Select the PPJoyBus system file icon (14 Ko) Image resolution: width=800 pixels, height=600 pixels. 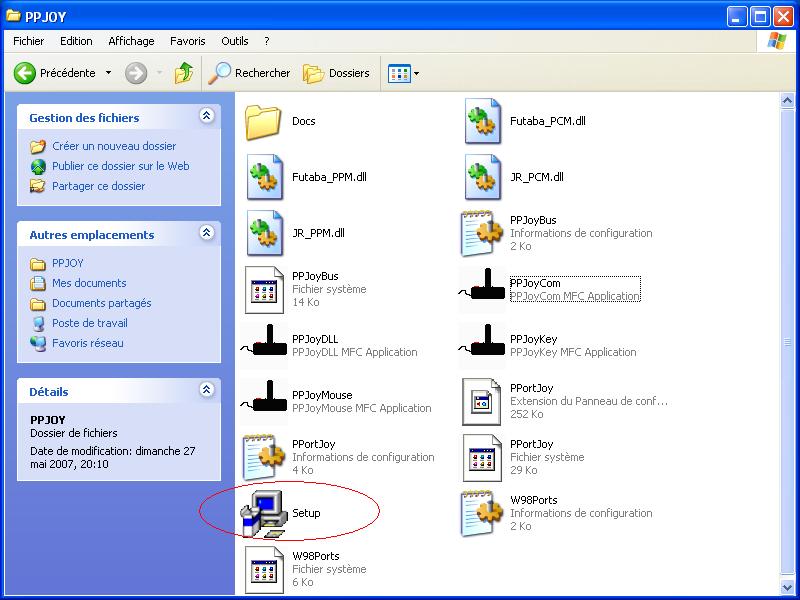point(264,289)
